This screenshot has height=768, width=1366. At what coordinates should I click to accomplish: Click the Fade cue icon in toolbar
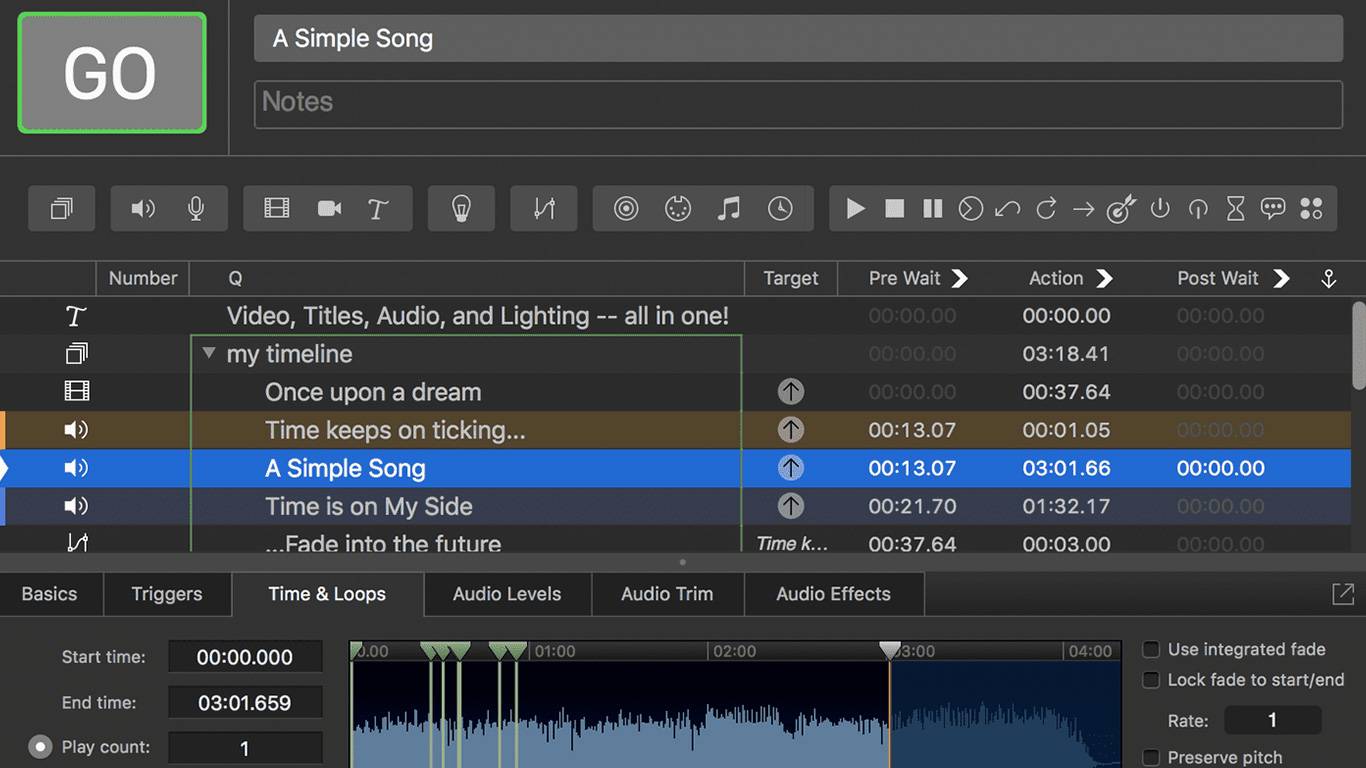[x=544, y=208]
